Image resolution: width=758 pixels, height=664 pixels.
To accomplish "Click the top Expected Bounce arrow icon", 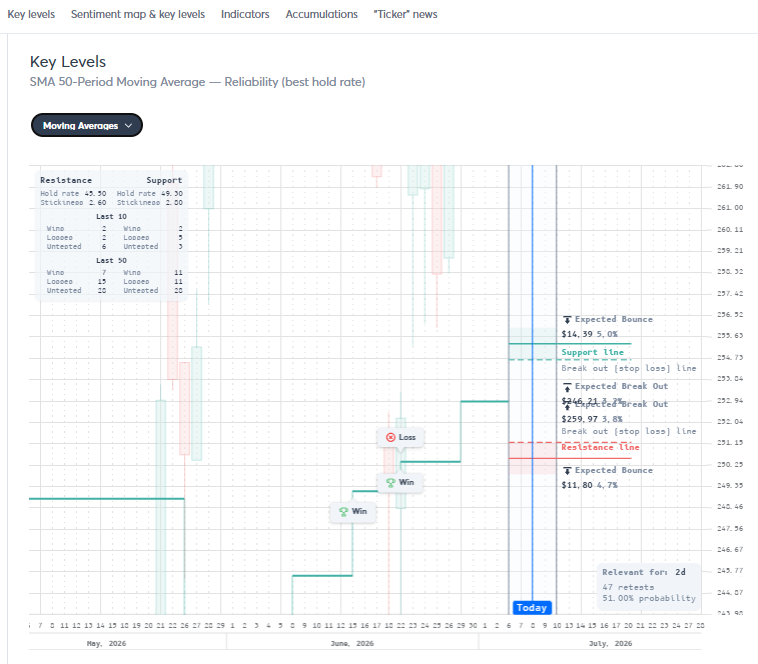I will click(x=567, y=319).
